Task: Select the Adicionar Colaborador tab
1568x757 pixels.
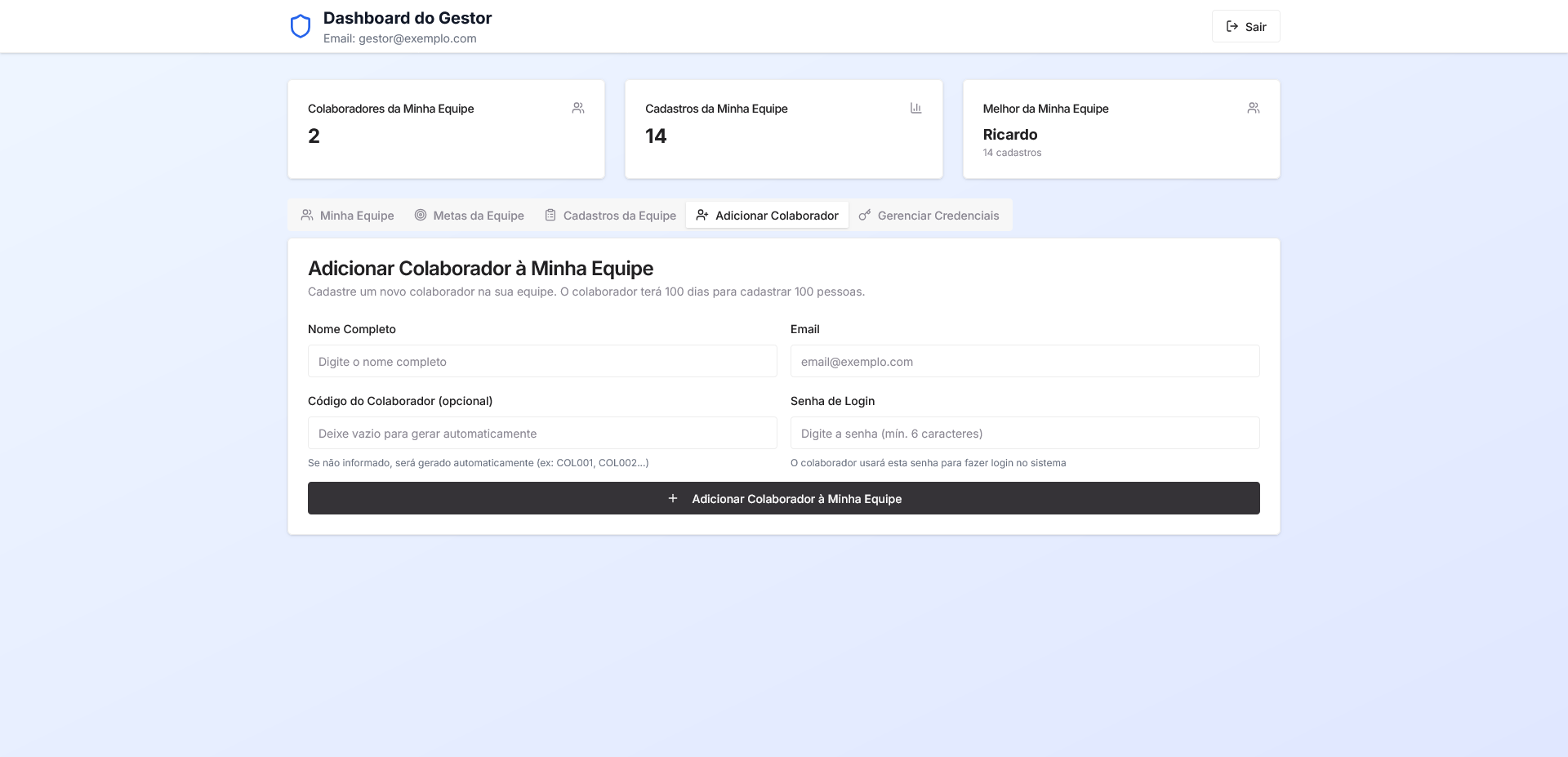Action: tap(768, 215)
